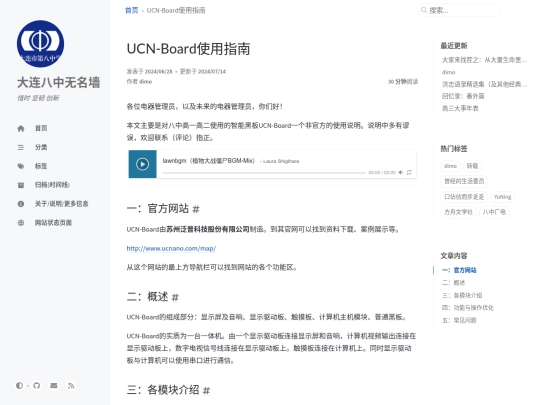Jump to 一：官方网站 in table of contents
The height and width of the screenshot is (405, 540).
459,270
